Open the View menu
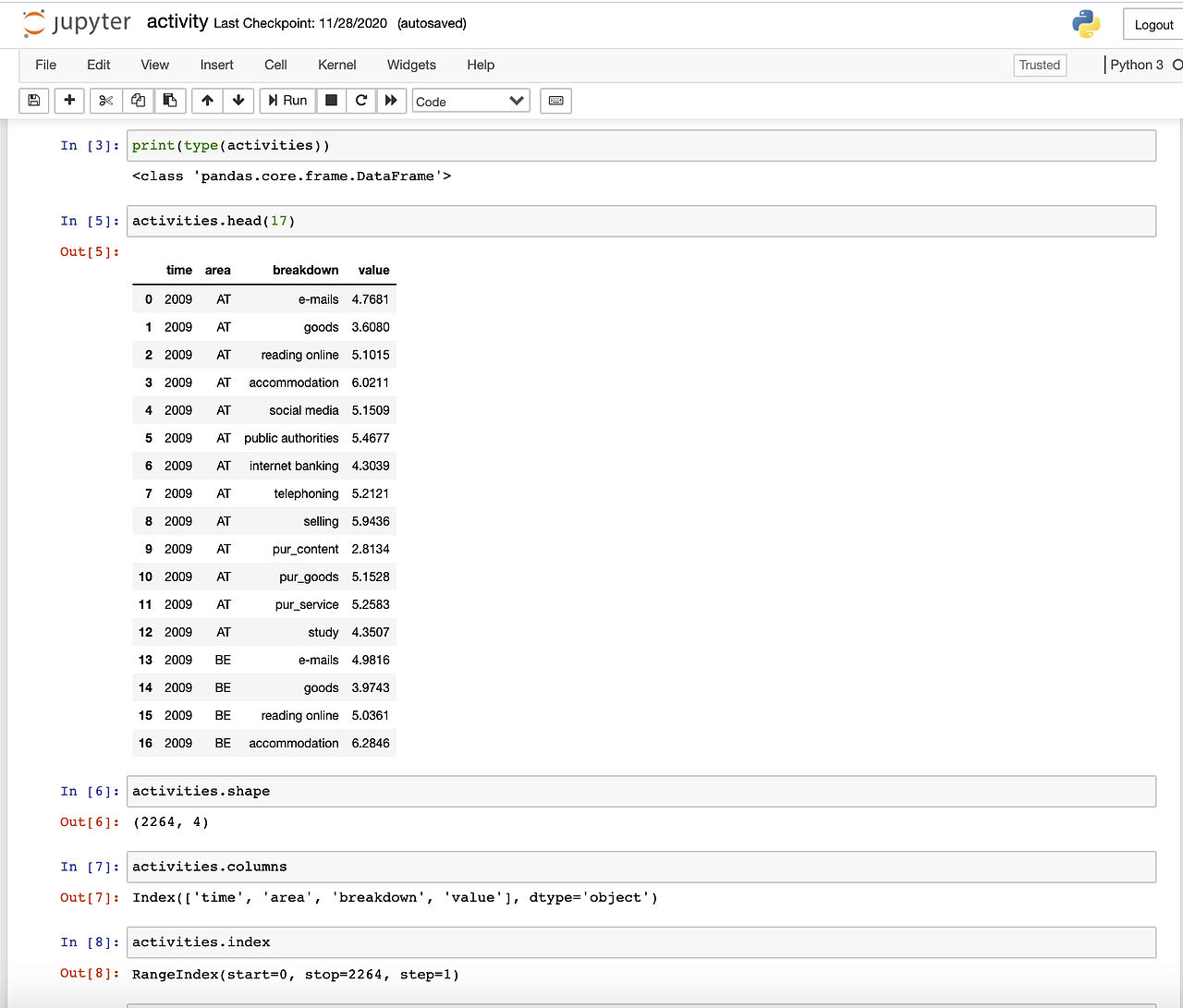Viewport: 1183px width, 1008px height. [155, 65]
